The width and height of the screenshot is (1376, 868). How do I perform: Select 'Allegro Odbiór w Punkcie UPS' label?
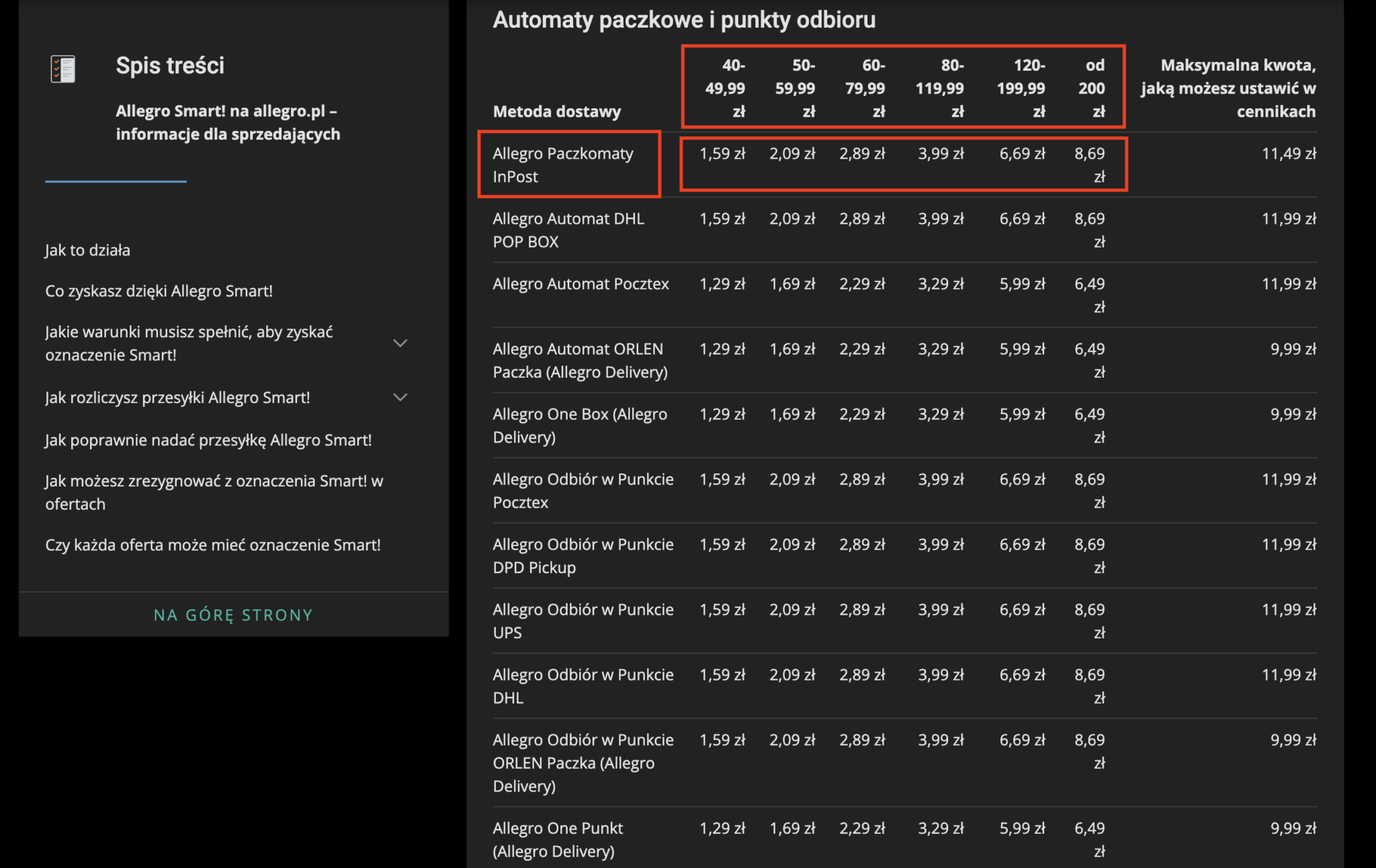click(583, 621)
